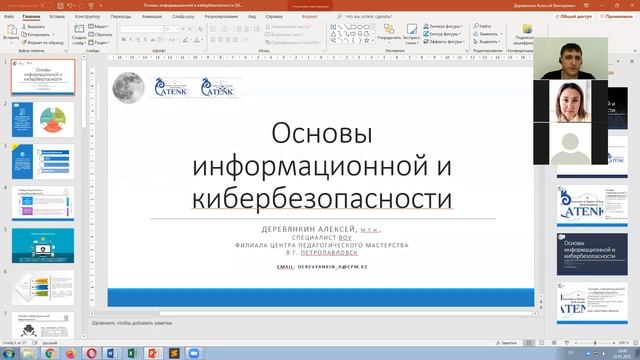Click the moon picture on the slide
This screenshot has height=360, width=640.
click(128, 87)
